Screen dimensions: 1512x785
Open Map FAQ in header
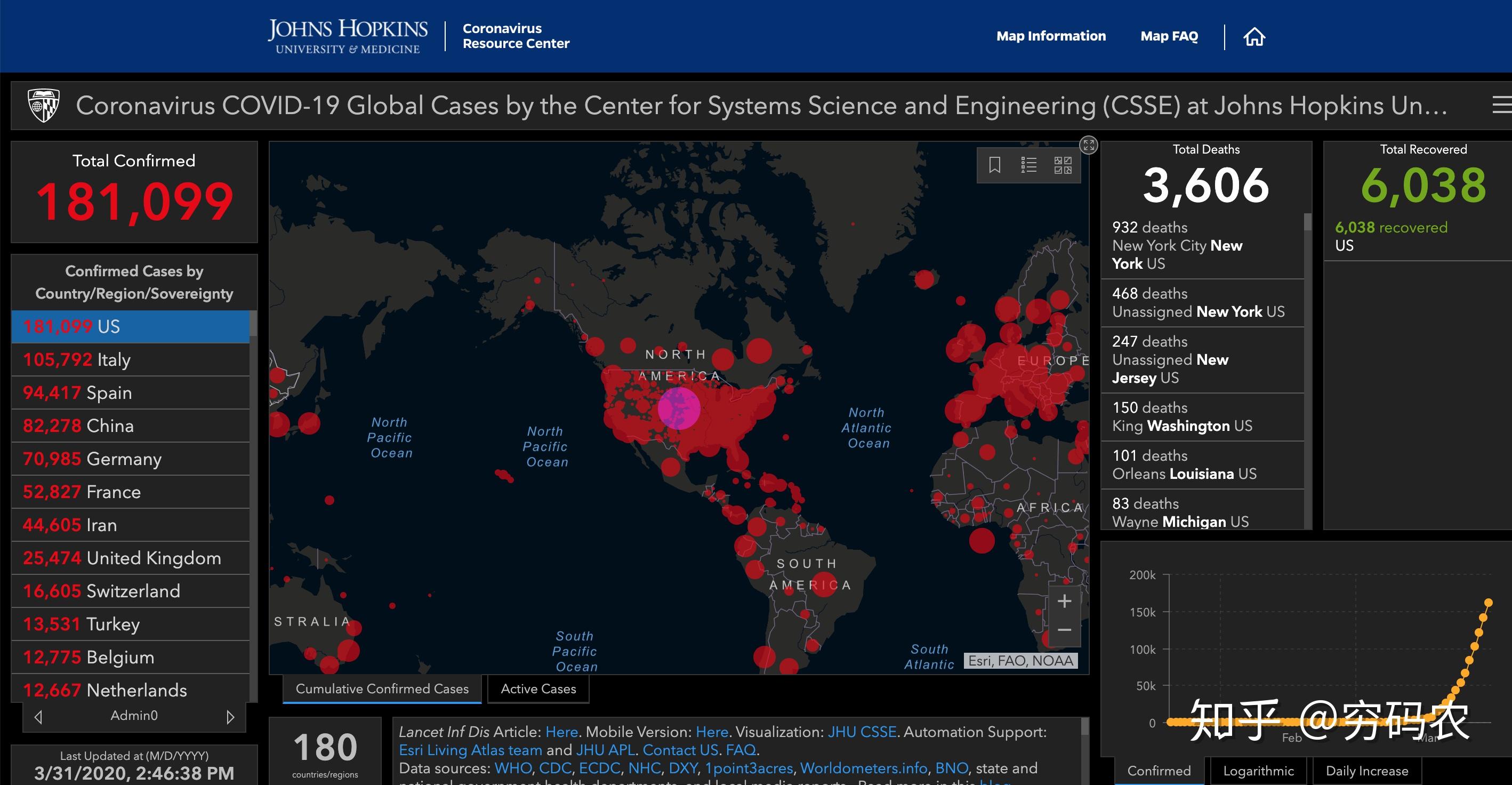tap(1169, 36)
